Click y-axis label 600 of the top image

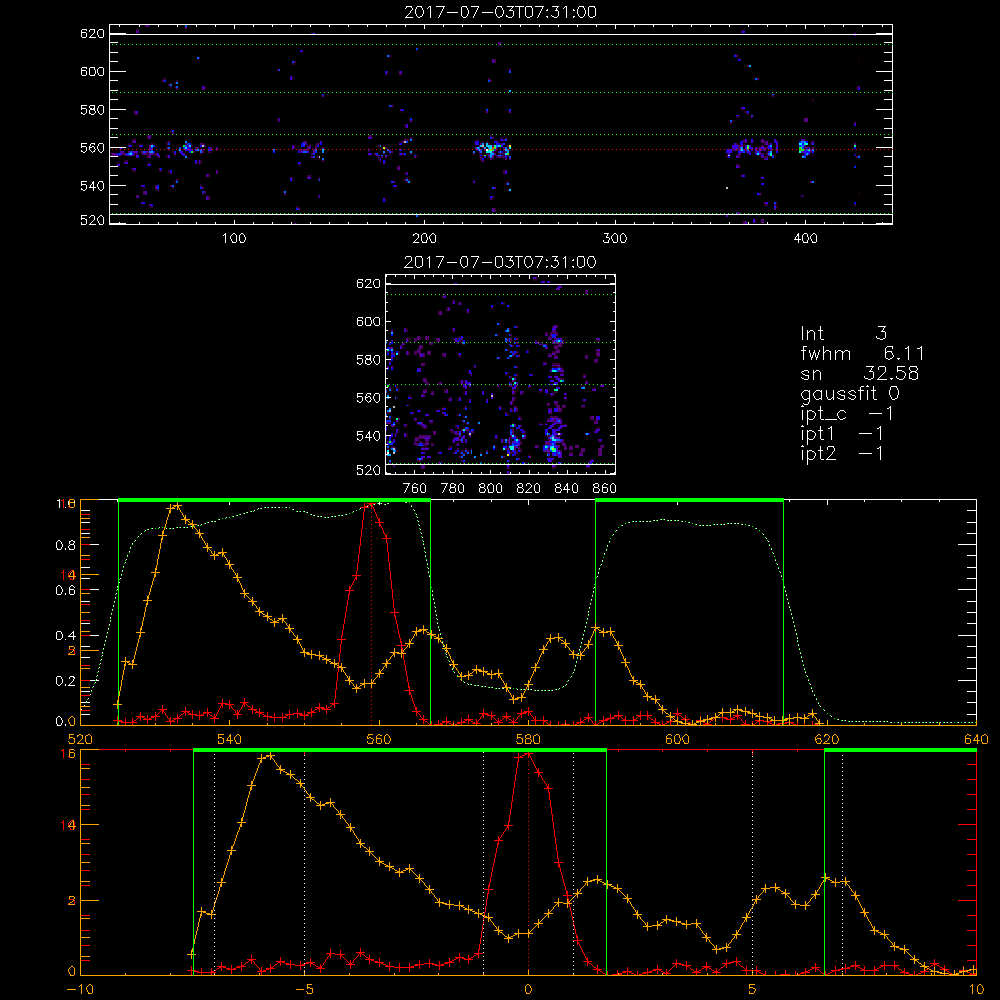click(92, 72)
